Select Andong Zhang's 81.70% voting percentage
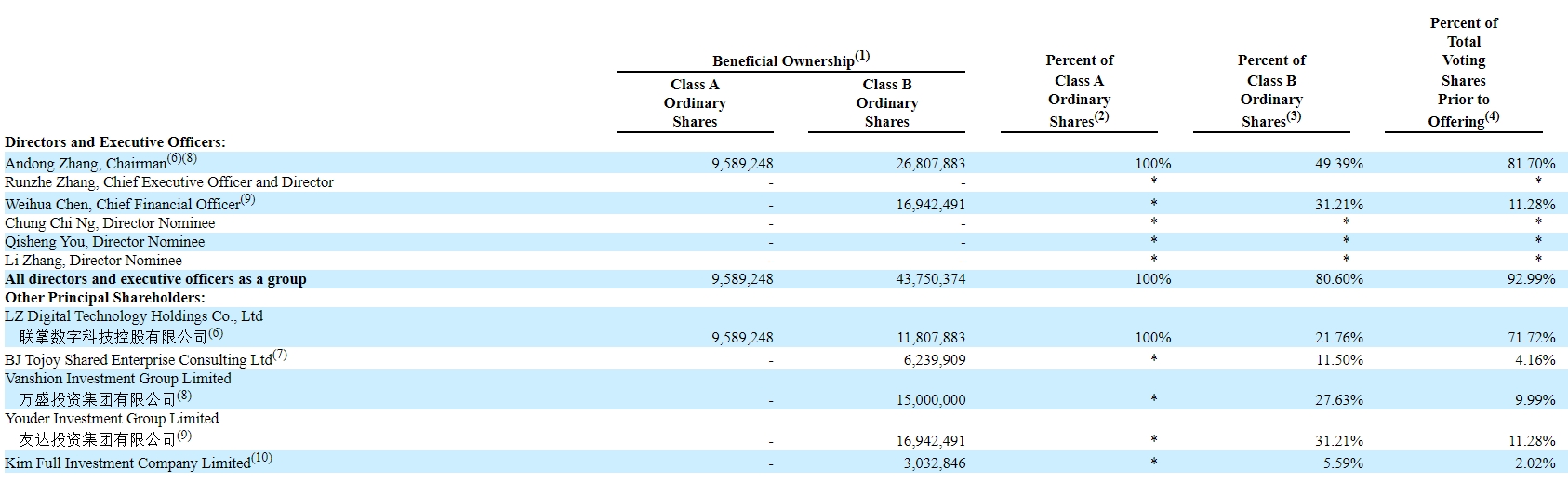1568x483 pixels. [x=1531, y=164]
